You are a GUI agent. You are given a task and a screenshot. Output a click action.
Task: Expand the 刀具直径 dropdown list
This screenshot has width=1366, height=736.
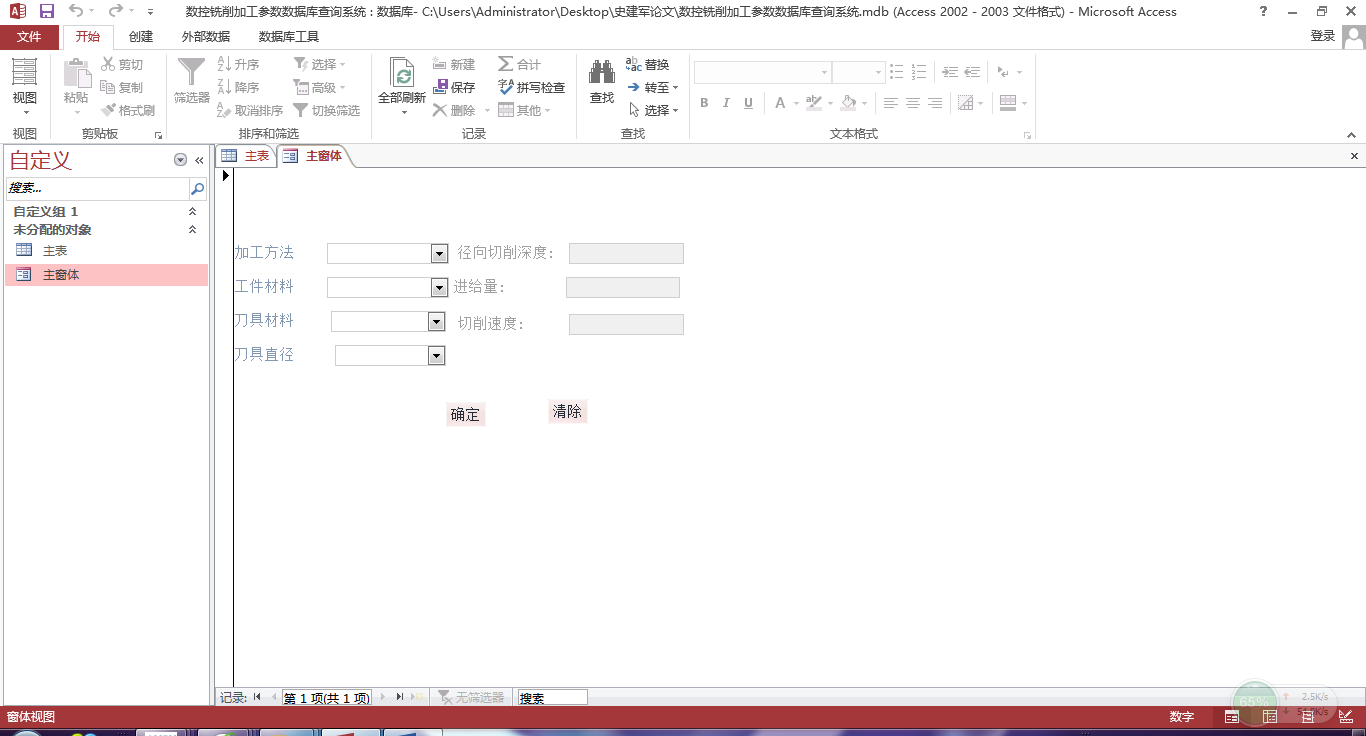(x=435, y=356)
